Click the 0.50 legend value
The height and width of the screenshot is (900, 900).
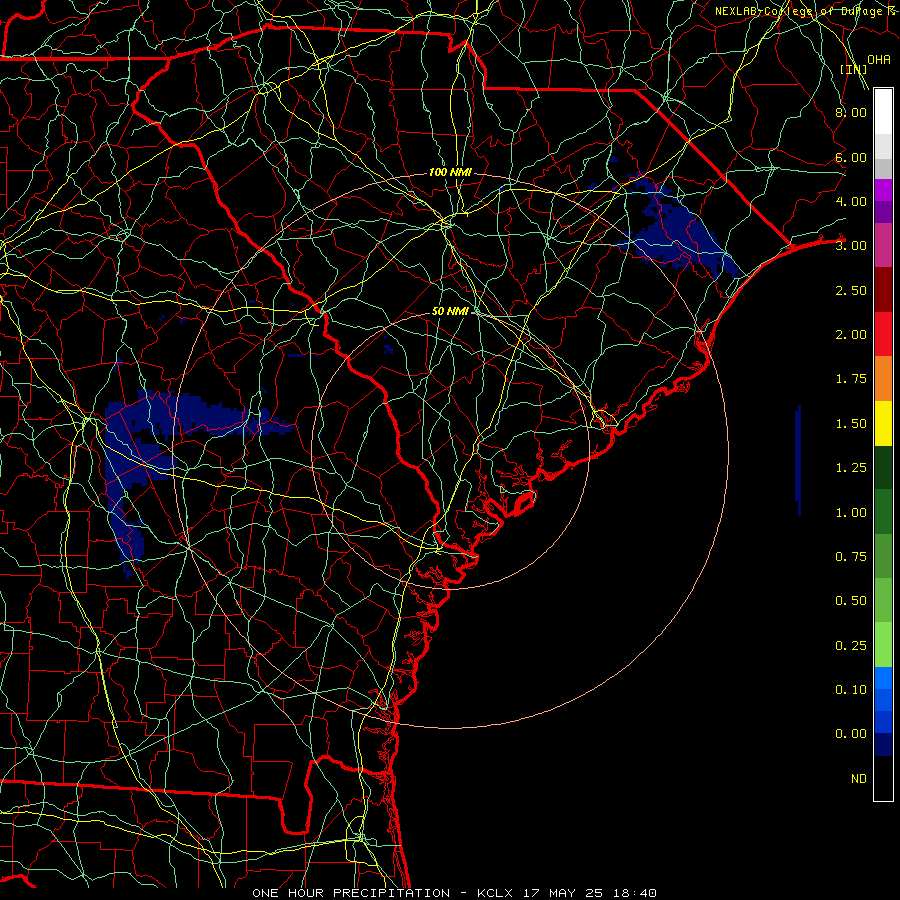click(x=850, y=601)
